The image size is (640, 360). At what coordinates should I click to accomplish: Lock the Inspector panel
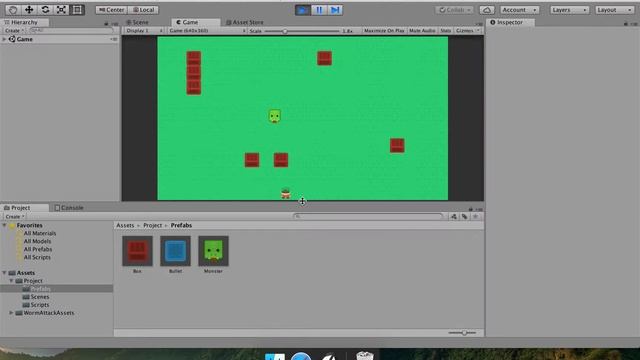coord(626,24)
